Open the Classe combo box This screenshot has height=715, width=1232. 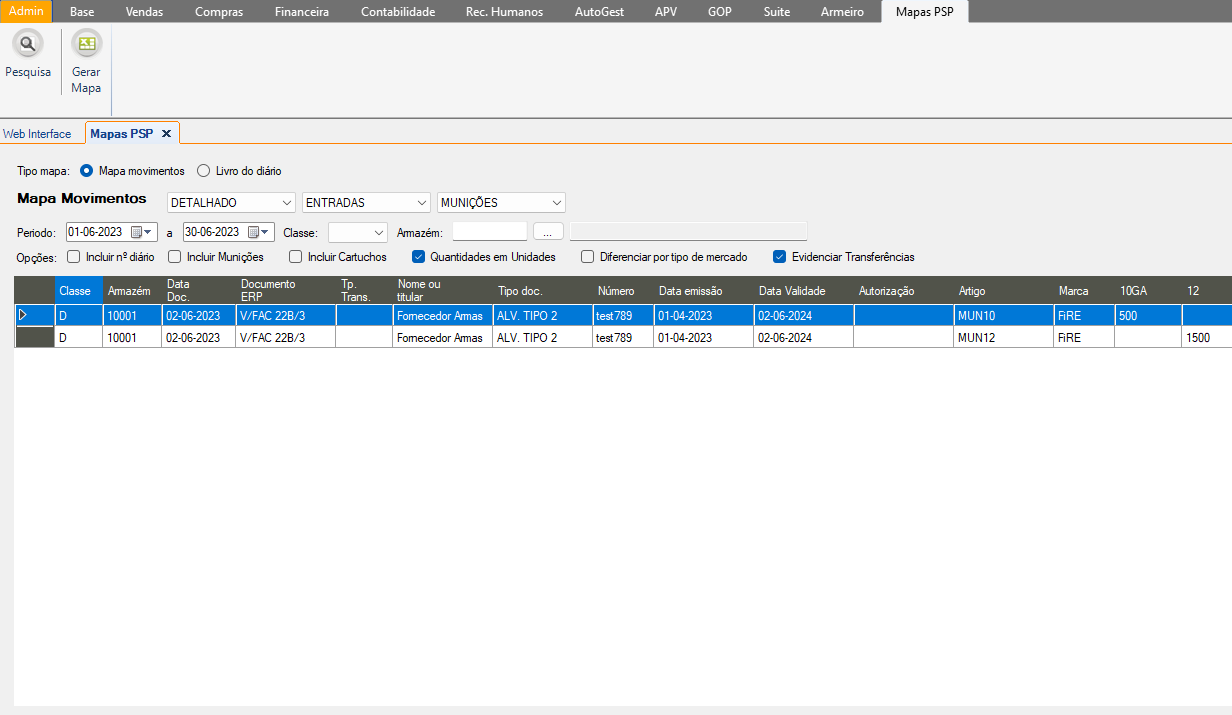378,232
